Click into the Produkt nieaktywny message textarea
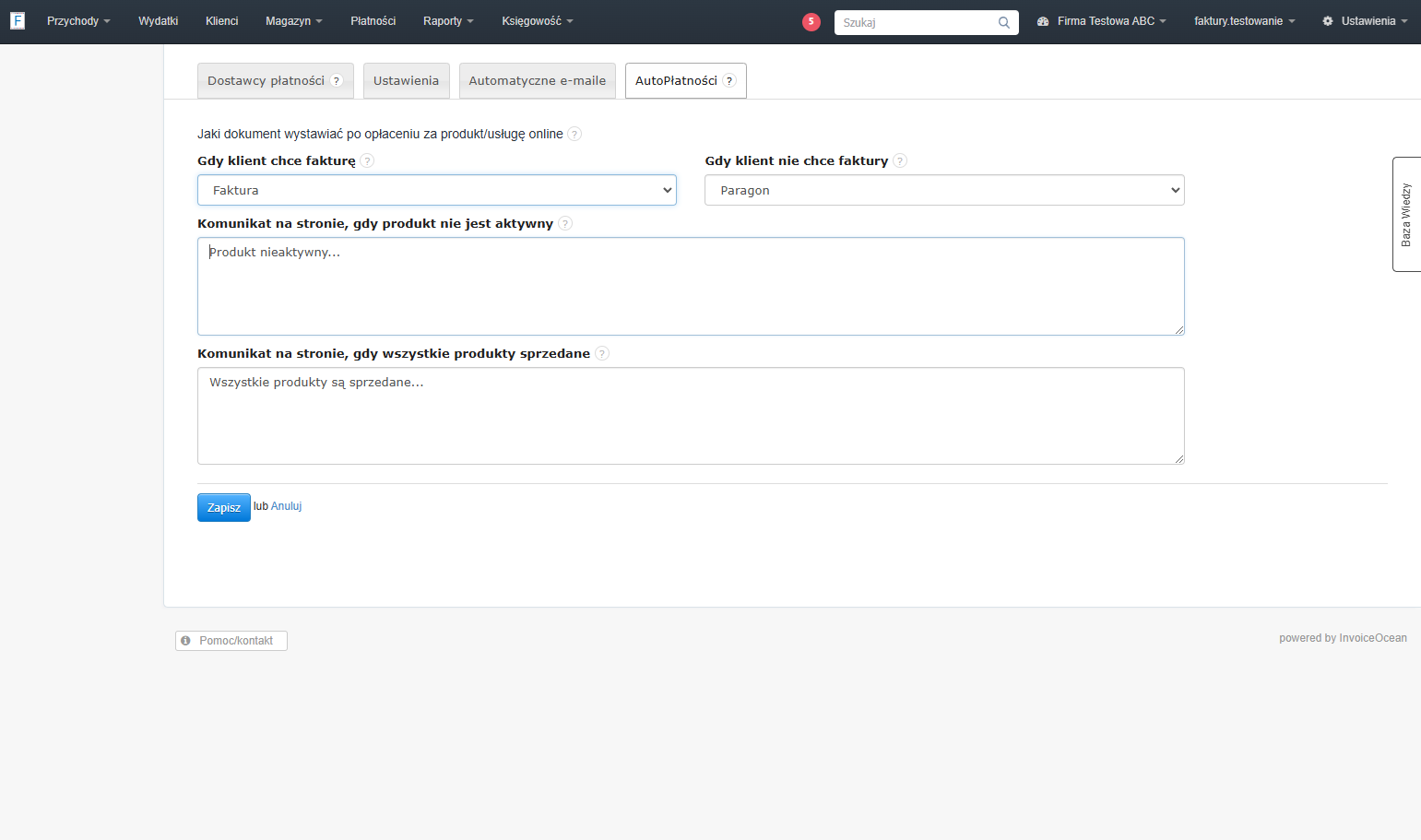 click(691, 287)
